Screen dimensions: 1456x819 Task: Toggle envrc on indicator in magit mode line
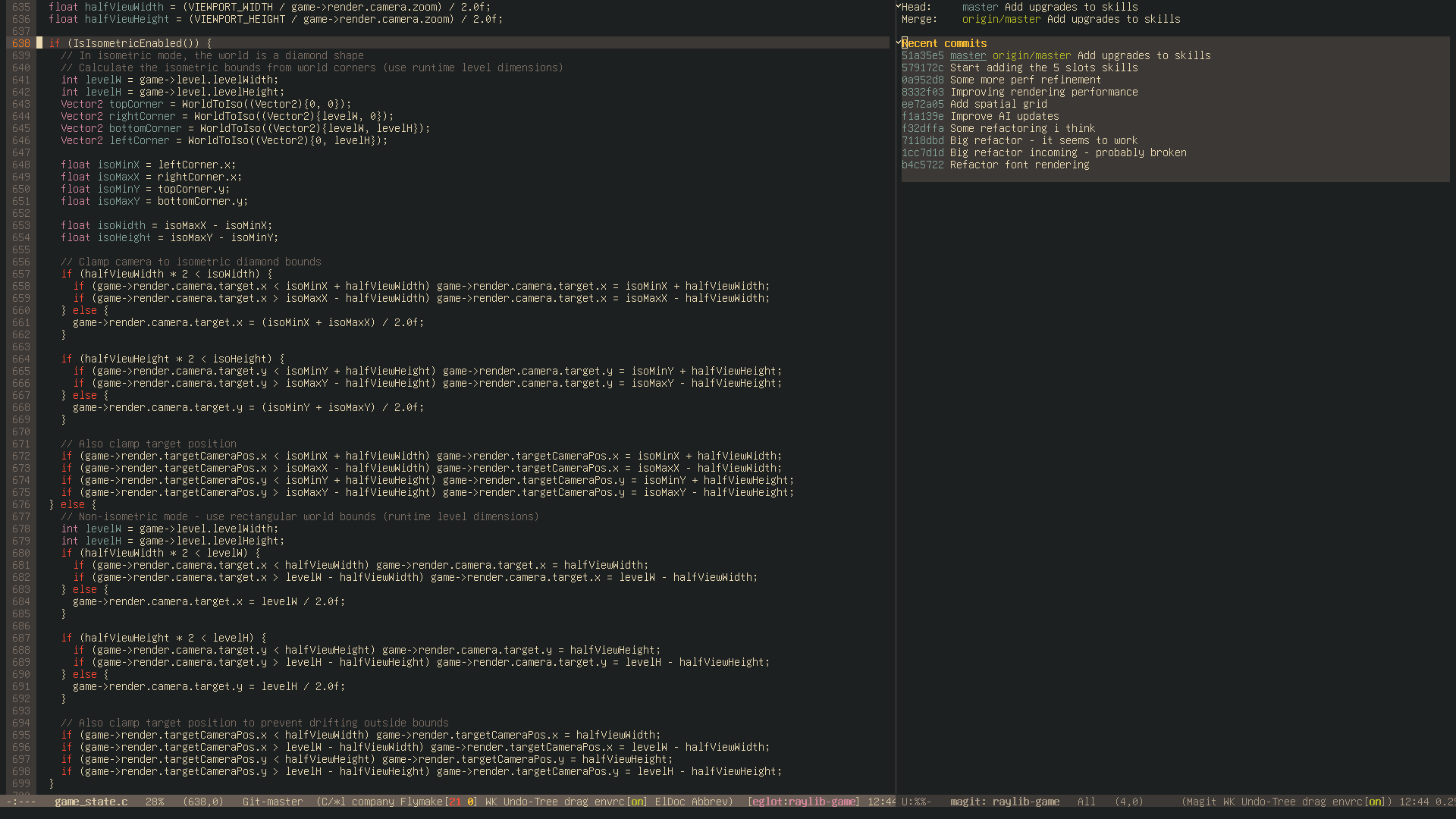tap(1375, 802)
